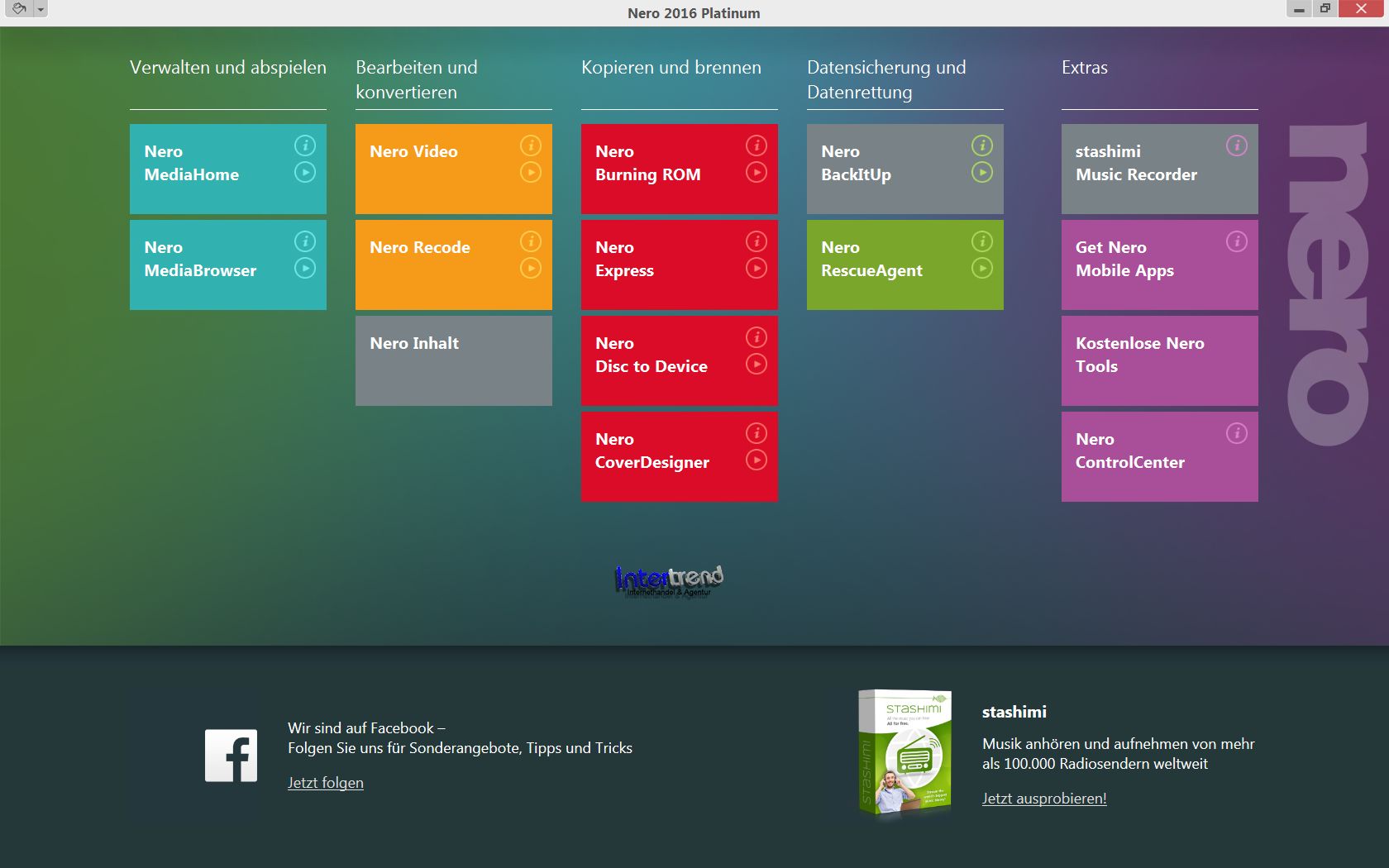Click 'Wir sind auf Facebook' text

(x=366, y=728)
